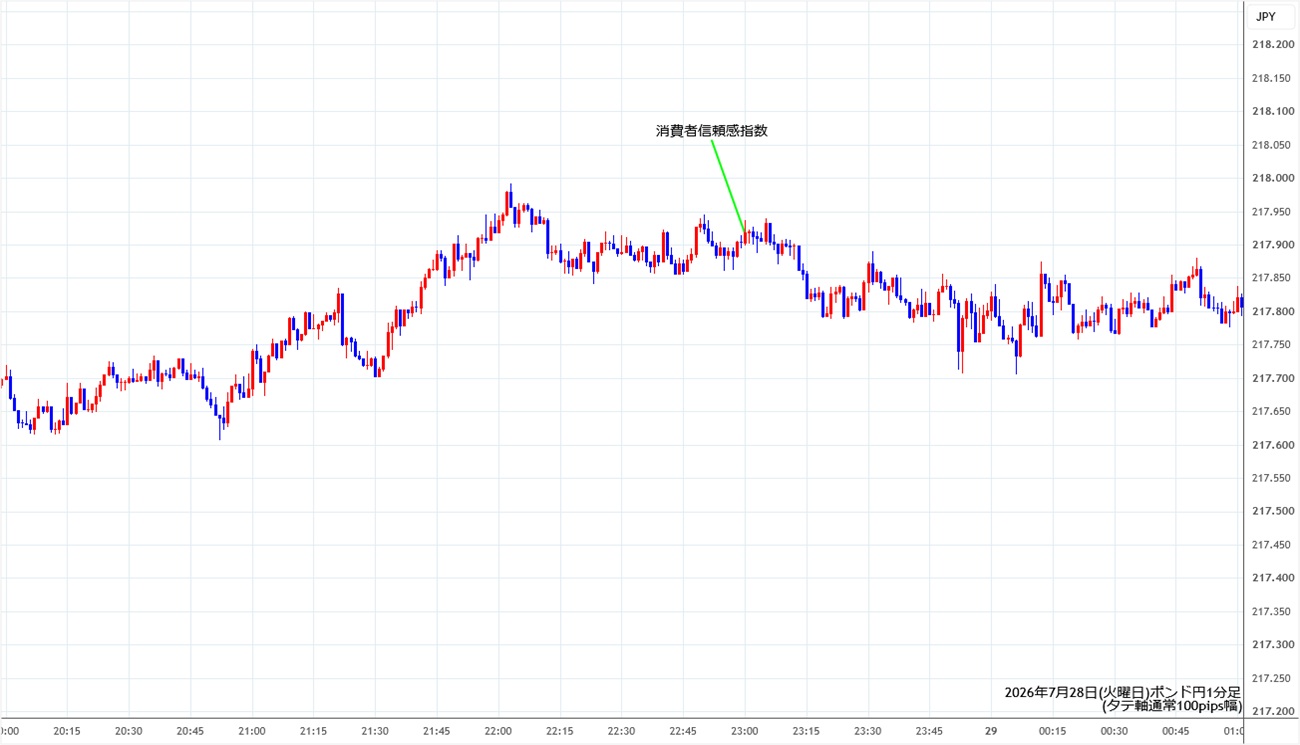
Task: Click the 消費者信頼感指数 annotation label
Action: pos(712,130)
